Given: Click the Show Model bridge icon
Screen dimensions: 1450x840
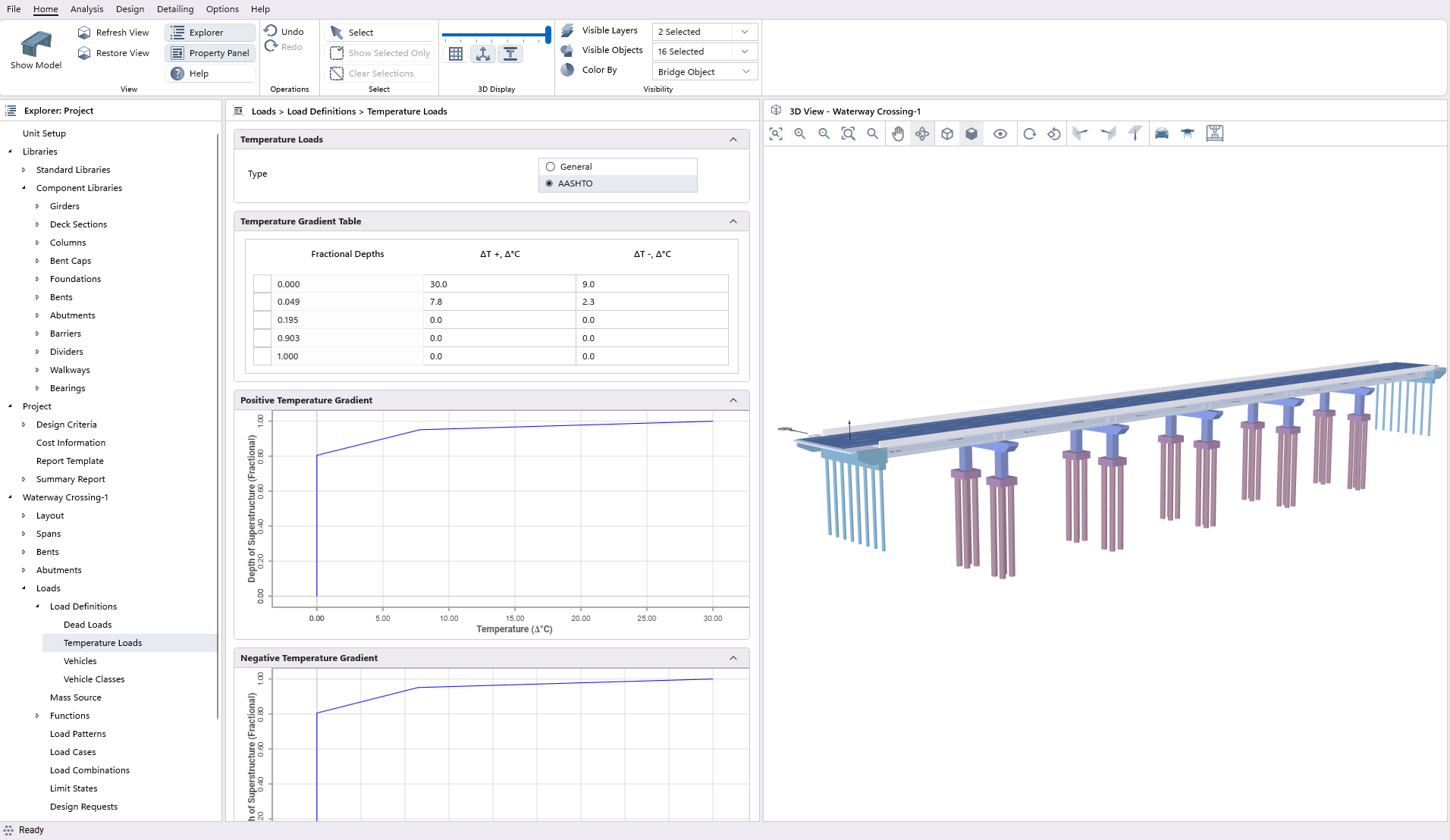Looking at the screenshot, I should pos(36,45).
